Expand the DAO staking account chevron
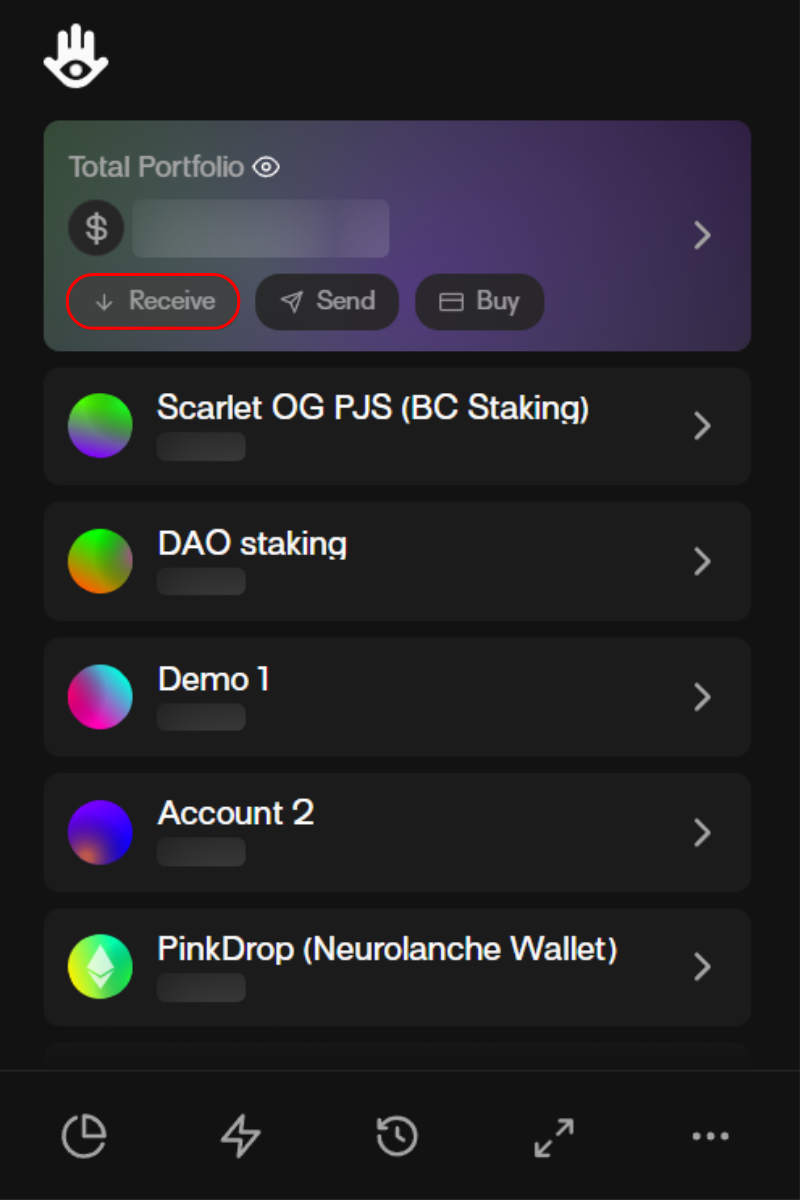This screenshot has width=800, height=1200. pos(702,562)
